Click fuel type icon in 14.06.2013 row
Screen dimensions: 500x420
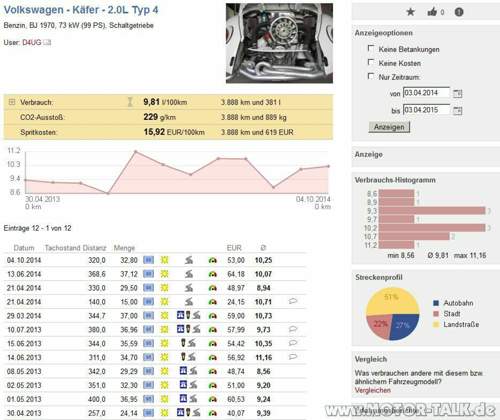[148, 357]
